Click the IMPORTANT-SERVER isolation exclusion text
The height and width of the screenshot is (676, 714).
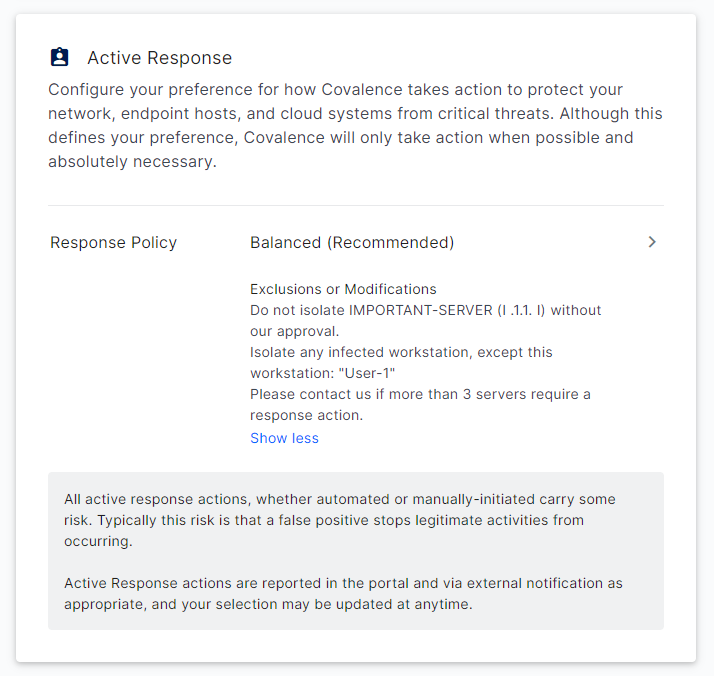425,320
